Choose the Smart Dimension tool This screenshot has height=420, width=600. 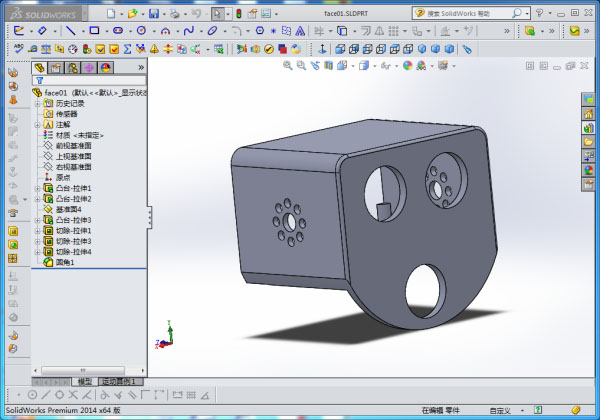pyautogui.click(x=42, y=31)
